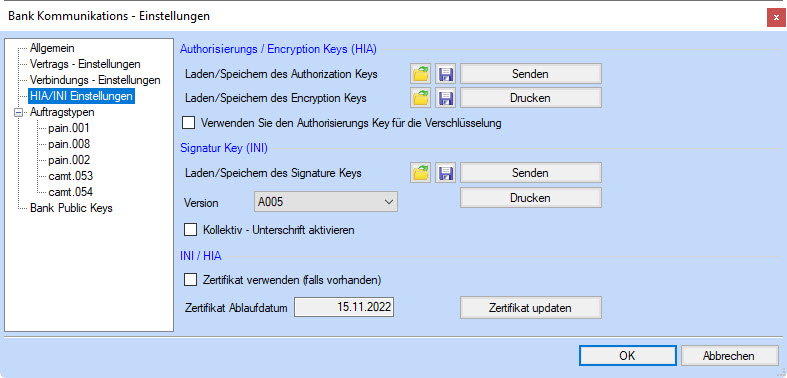This screenshot has height=378, width=787.
Task: Enable Authorisierungs Key für Verschlüsselung checkbox
Action: pyautogui.click(x=189, y=122)
